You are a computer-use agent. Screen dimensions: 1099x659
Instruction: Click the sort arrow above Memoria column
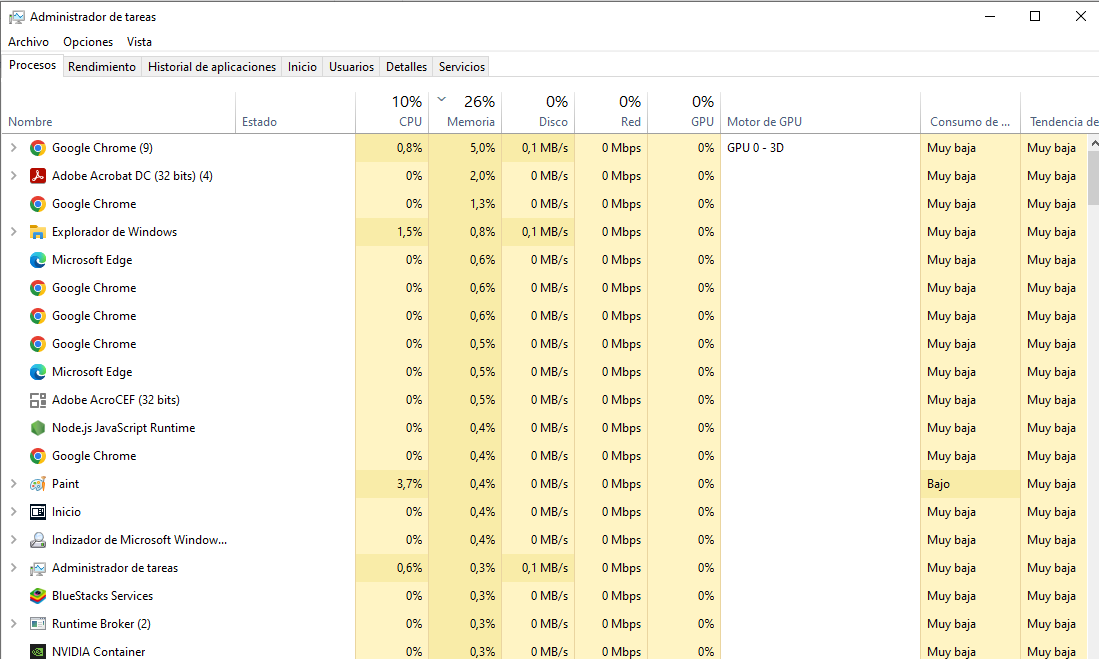[442, 100]
